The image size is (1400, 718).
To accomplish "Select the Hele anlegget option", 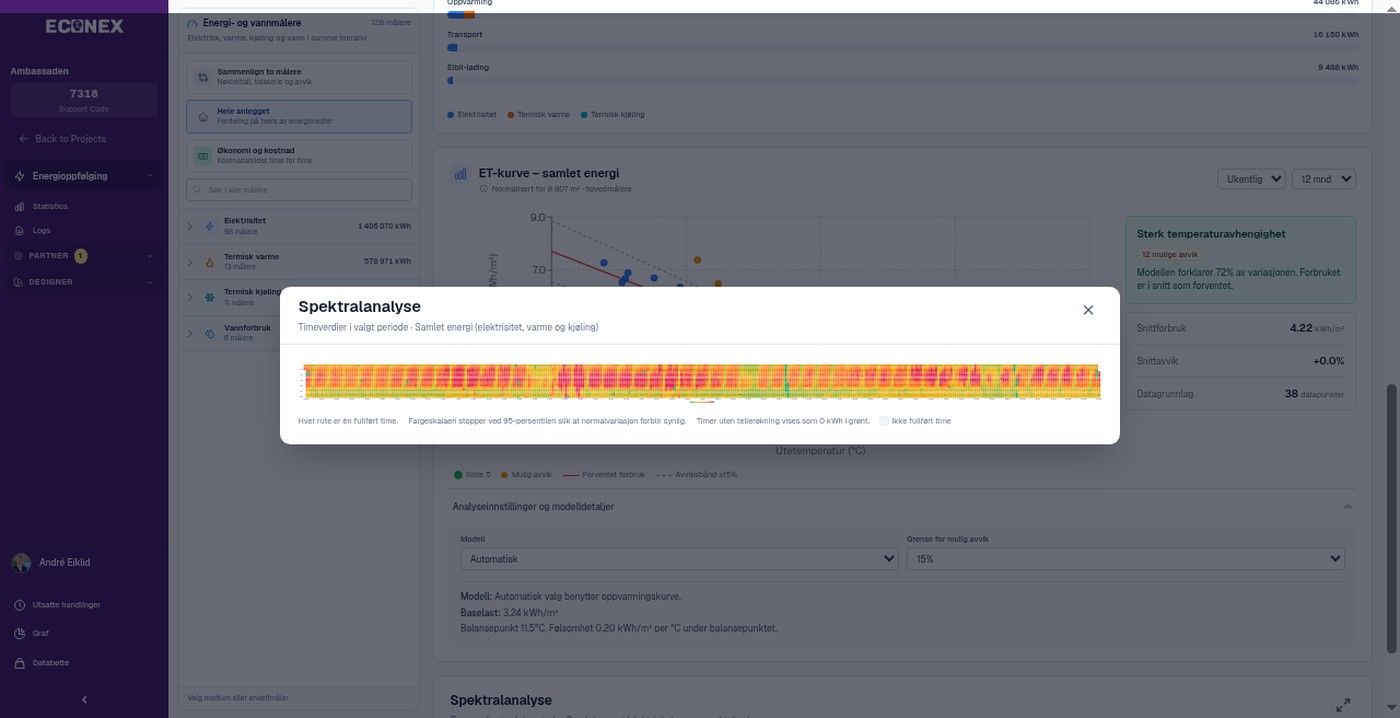I will (x=299, y=116).
